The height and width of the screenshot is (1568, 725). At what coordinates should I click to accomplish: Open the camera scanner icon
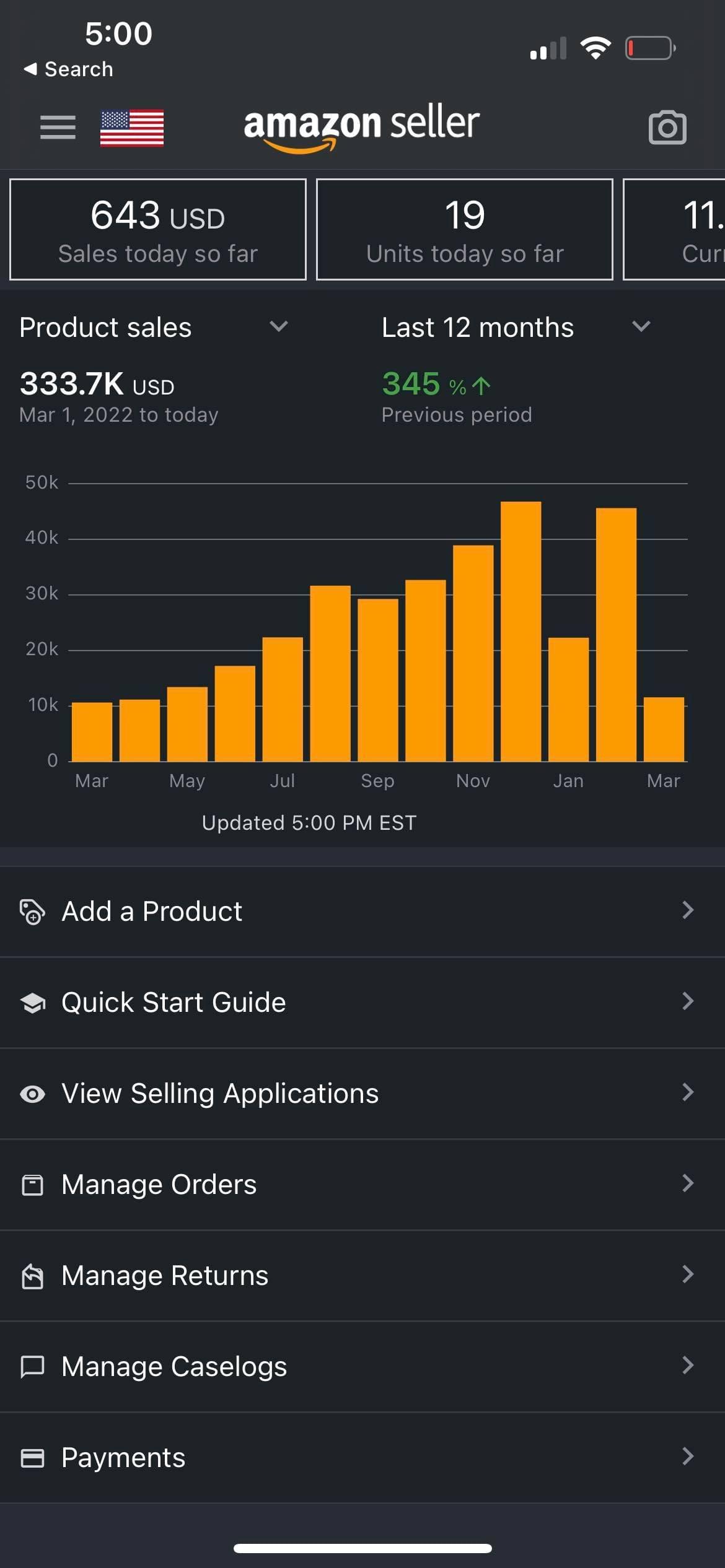pyautogui.click(x=667, y=128)
